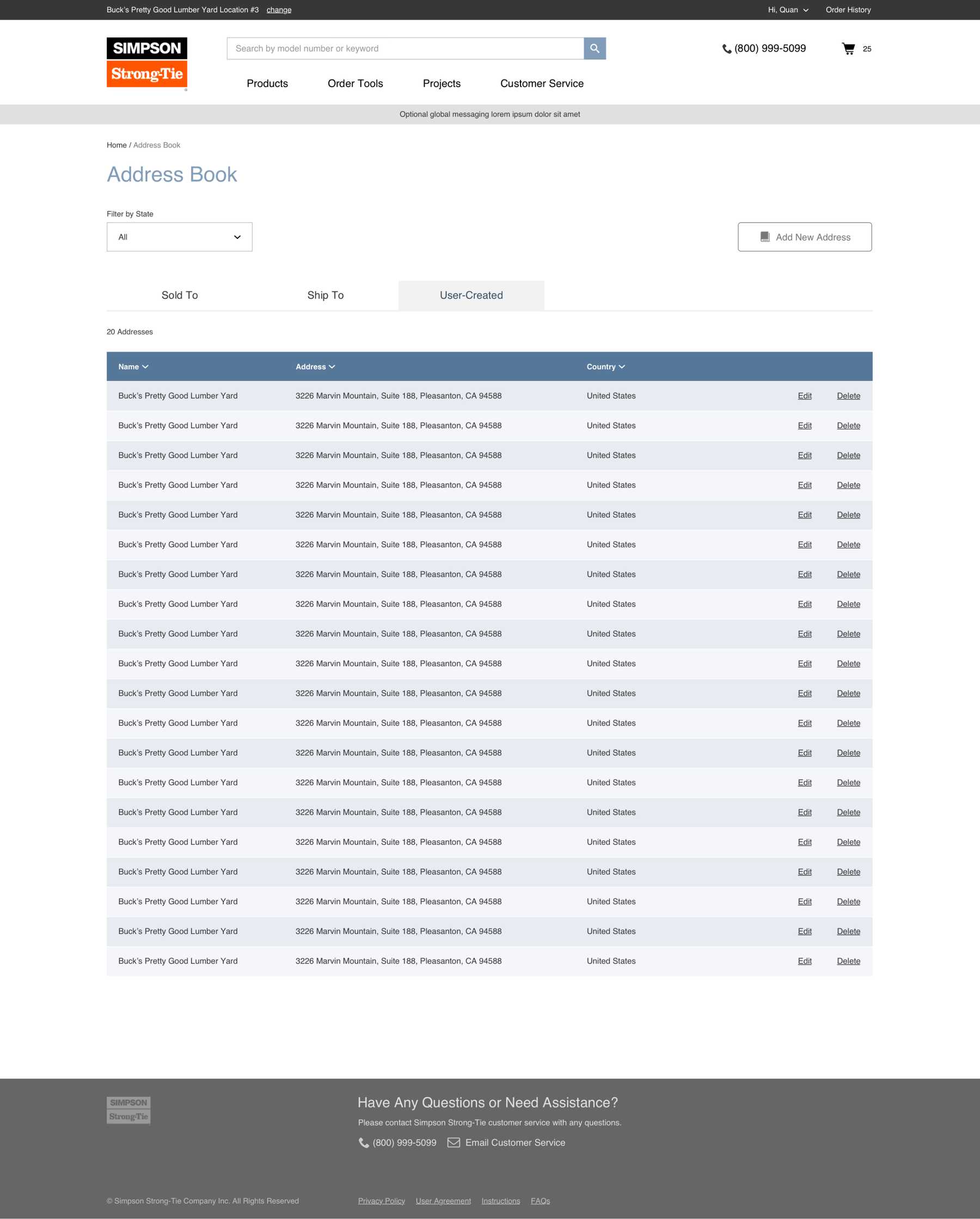Sort table by Address column

pyautogui.click(x=315, y=367)
